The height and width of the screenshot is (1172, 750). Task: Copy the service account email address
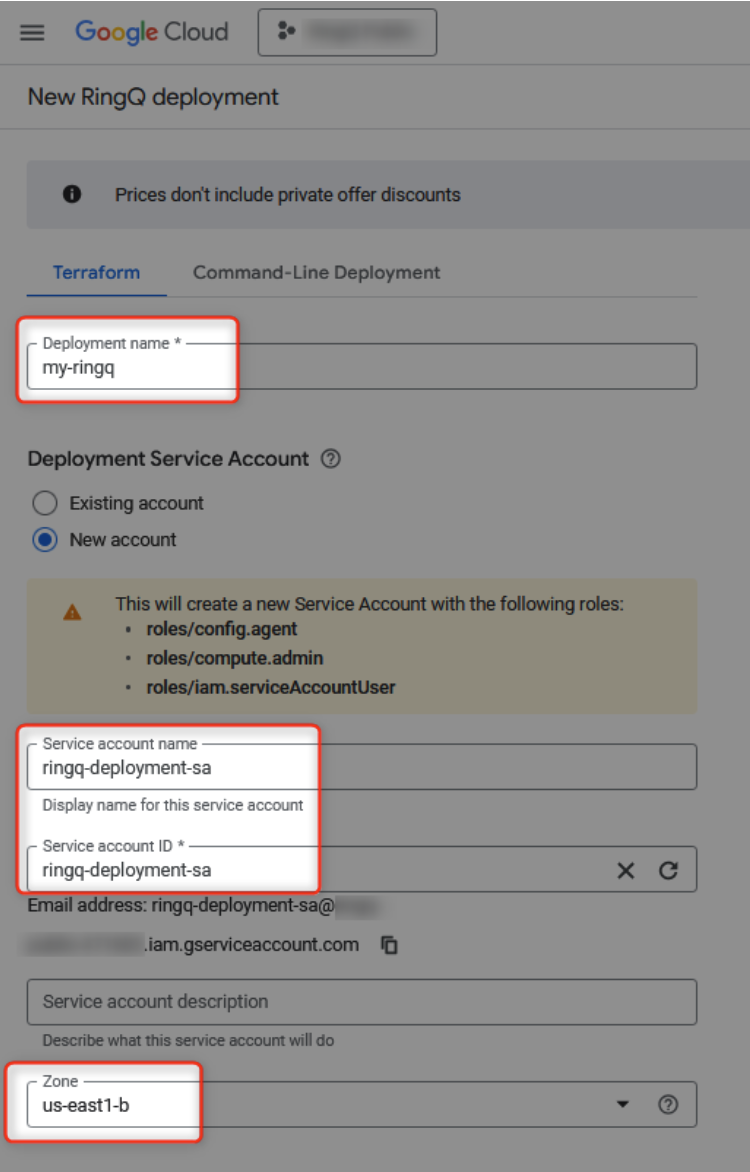(390, 946)
